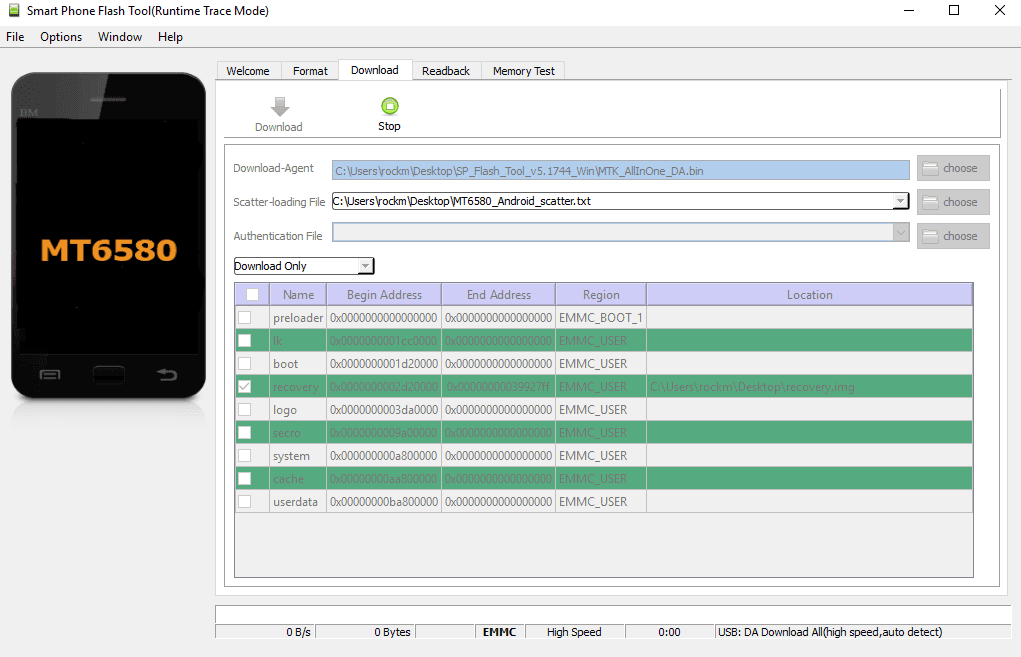Viewport: 1021px width, 657px height.
Task: Check the cache partition checkbox
Action: coord(245,479)
